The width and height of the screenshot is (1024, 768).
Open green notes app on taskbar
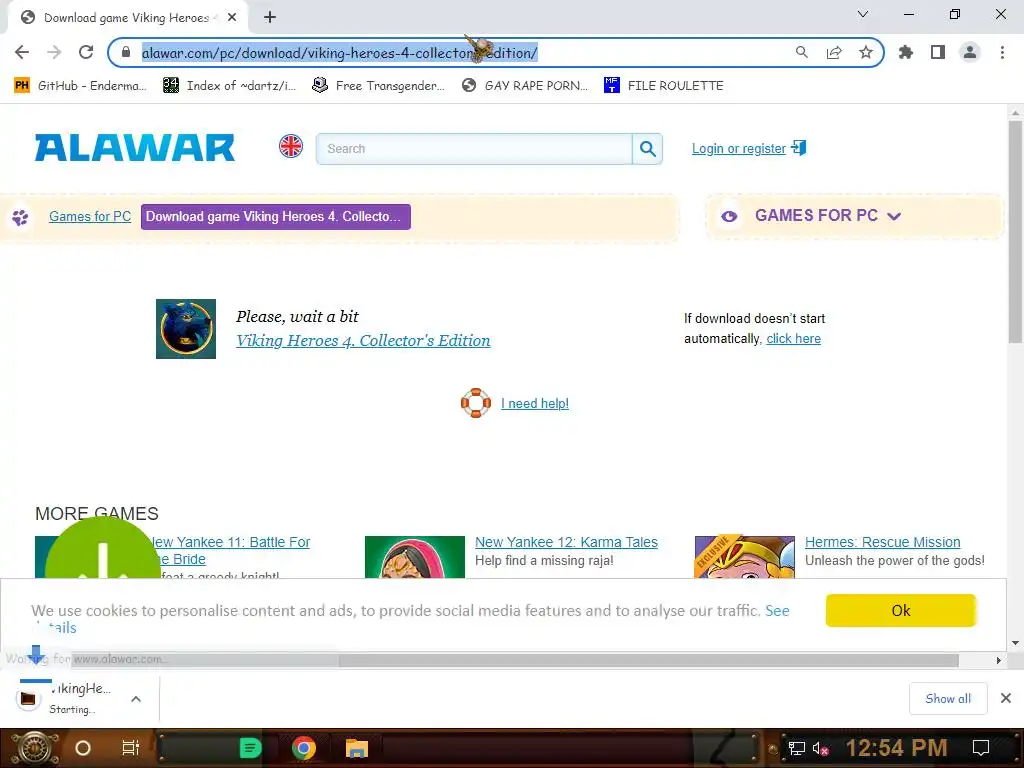[250, 748]
